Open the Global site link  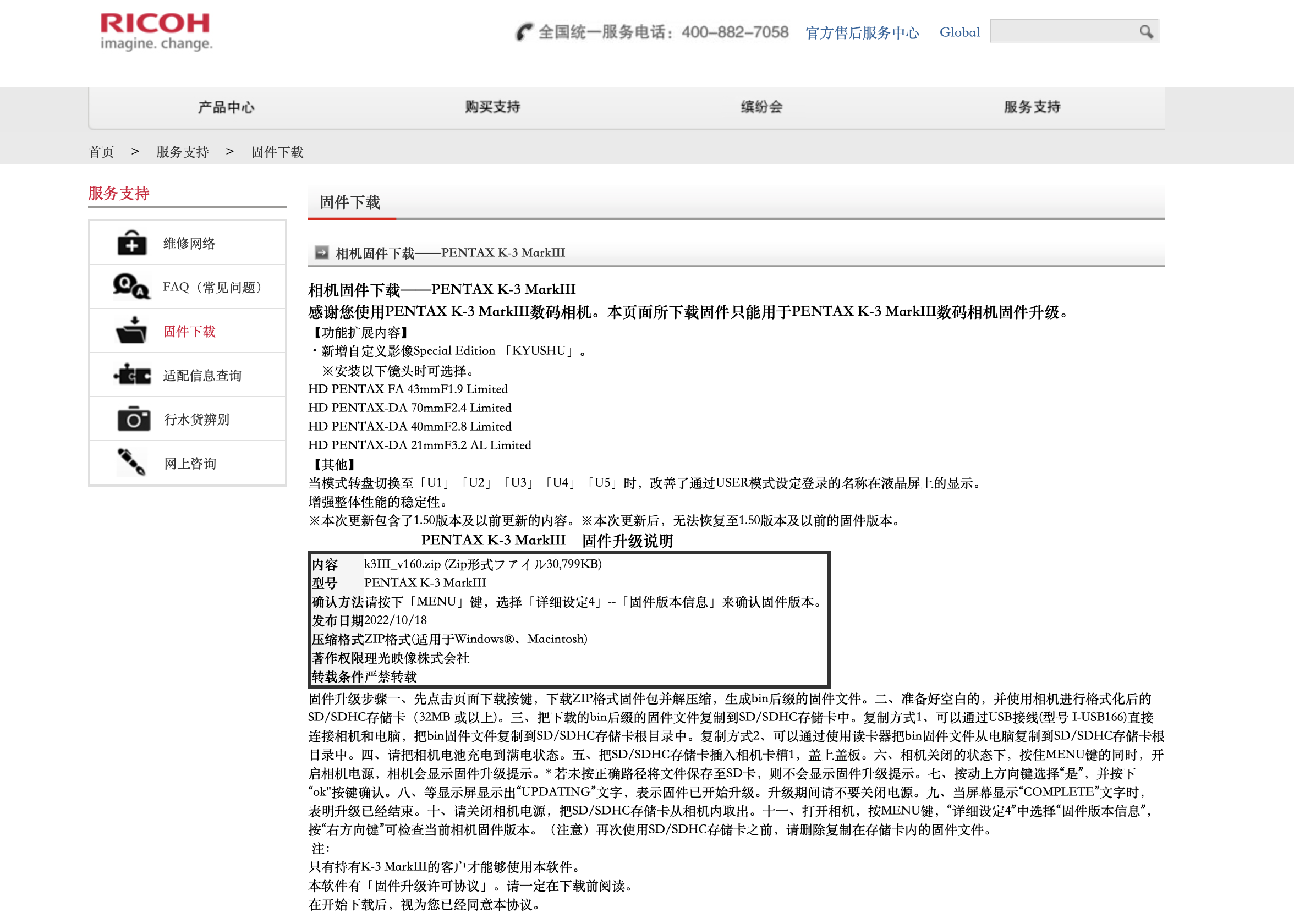(x=959, y=32)
